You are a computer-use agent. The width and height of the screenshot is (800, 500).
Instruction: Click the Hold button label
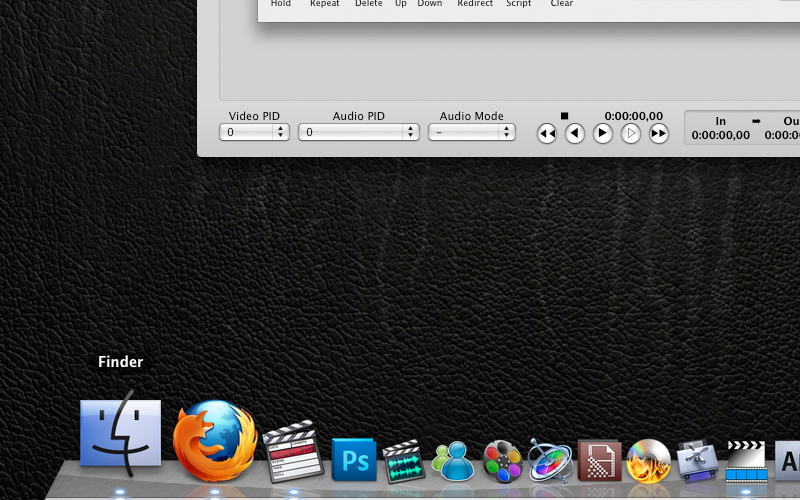[x=281, y=3]
